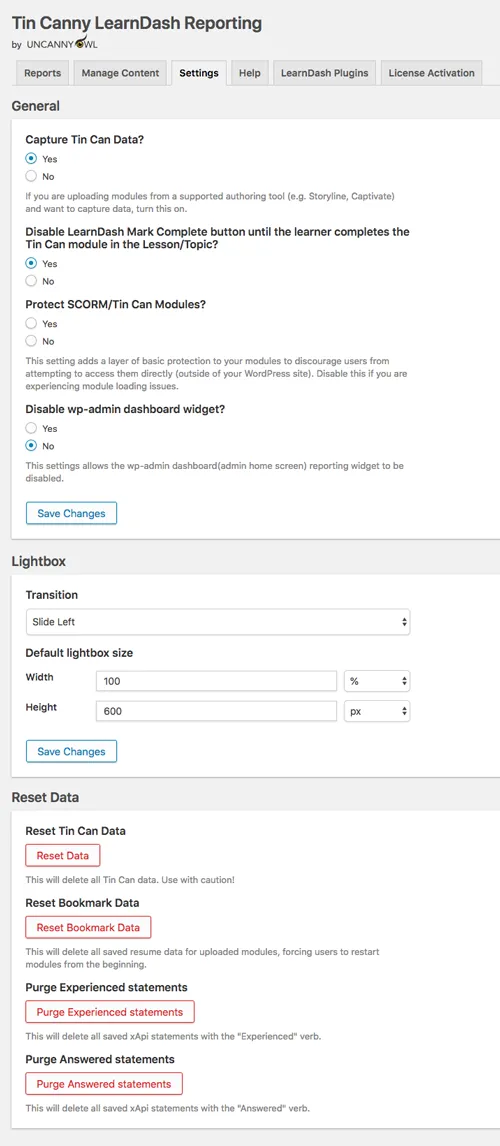
Task: Click the Purge Experienced statements button
Action: coord(110,1012)
